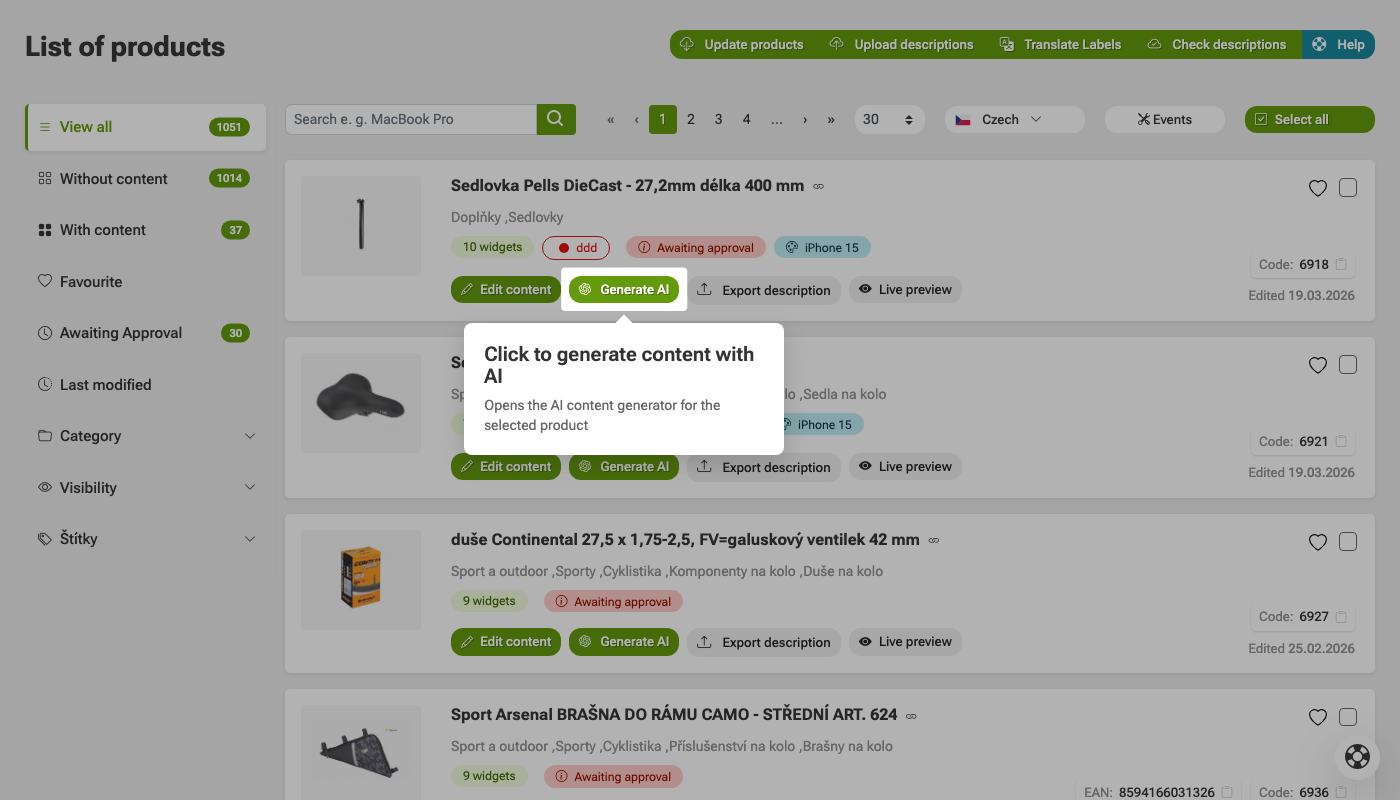This screenshot has height=800, width=1400.
Task: Open floating help lifebuoy widget
Action: (x=1357, y=757)
